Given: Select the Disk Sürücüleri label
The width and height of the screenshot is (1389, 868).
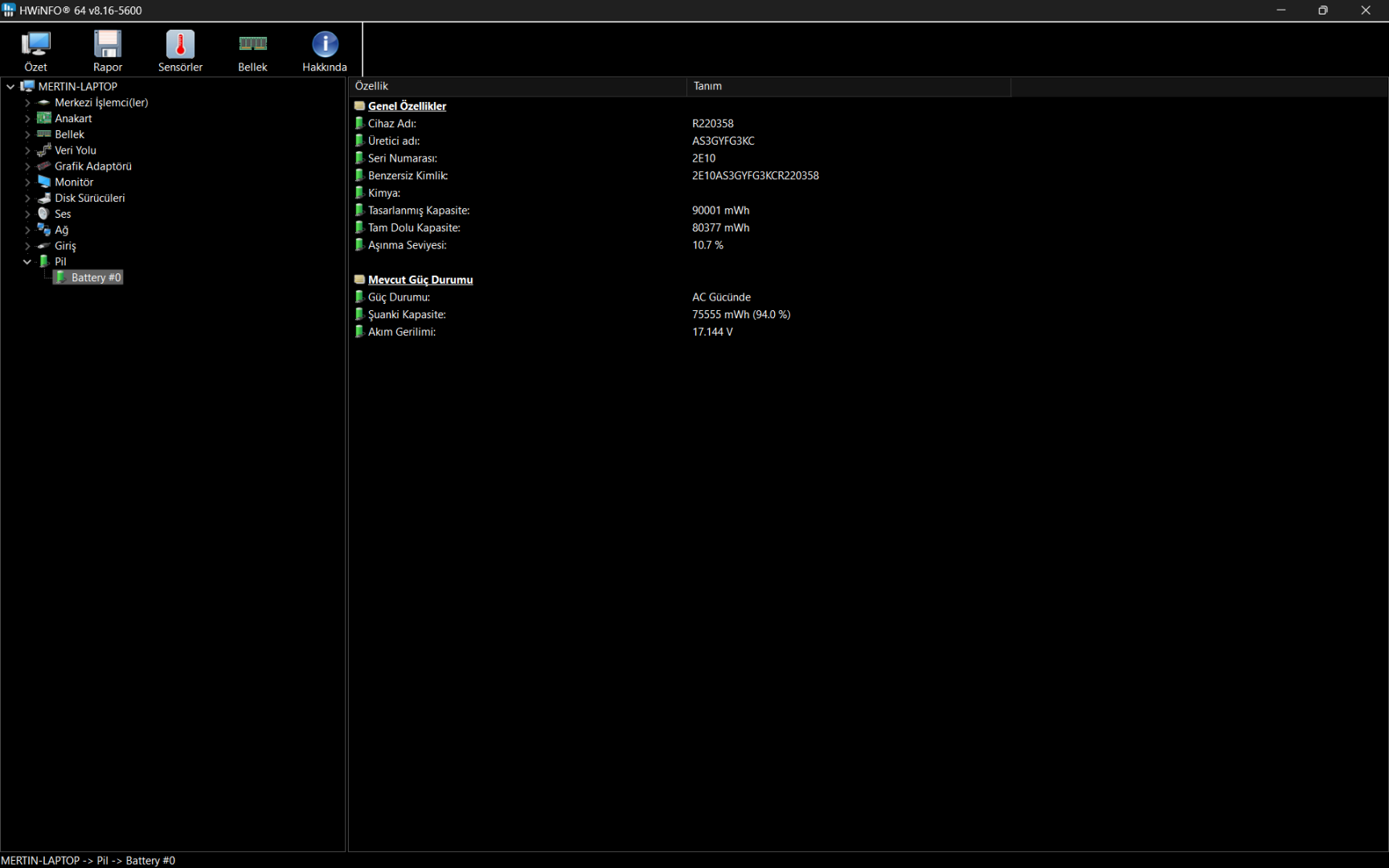Looking at the screenshot, I should pyautogui.click(x=90, y=198).
